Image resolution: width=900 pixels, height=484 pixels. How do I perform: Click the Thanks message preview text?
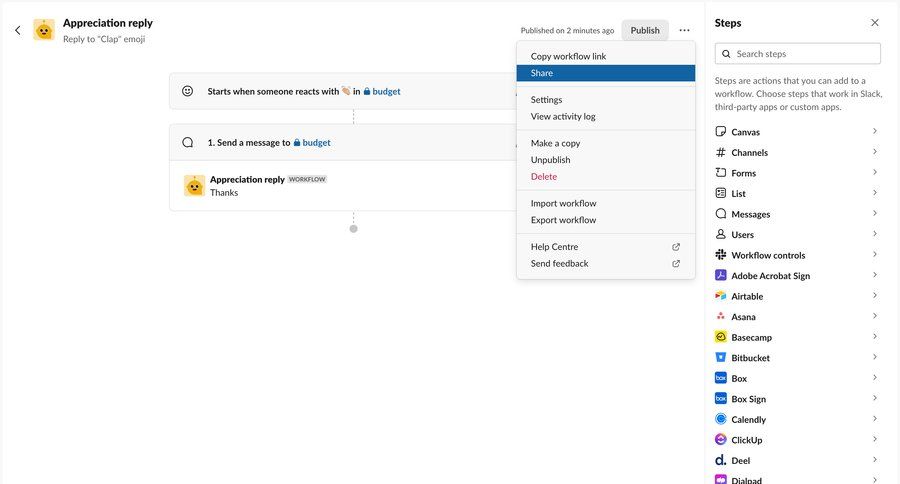point(224,193)
